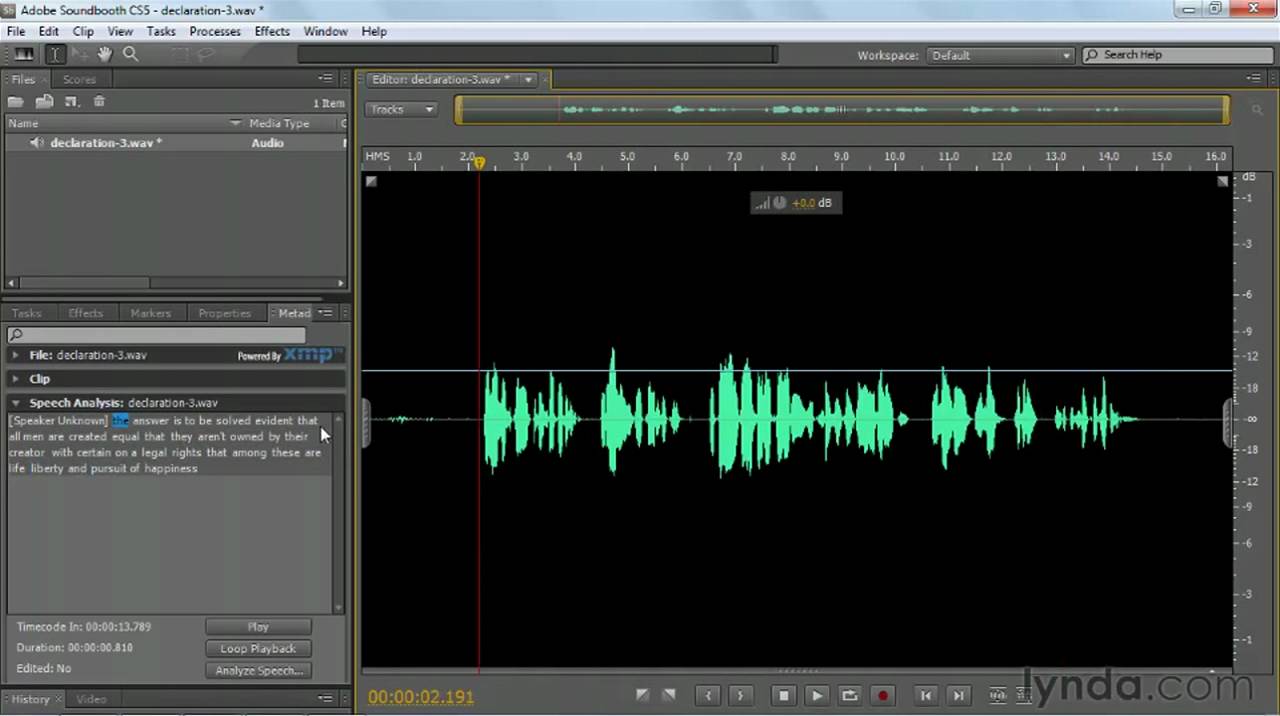The height and width of the screenshot is (716, 1280).
Task: Click the Media Type column header
Action: (279, 123)
